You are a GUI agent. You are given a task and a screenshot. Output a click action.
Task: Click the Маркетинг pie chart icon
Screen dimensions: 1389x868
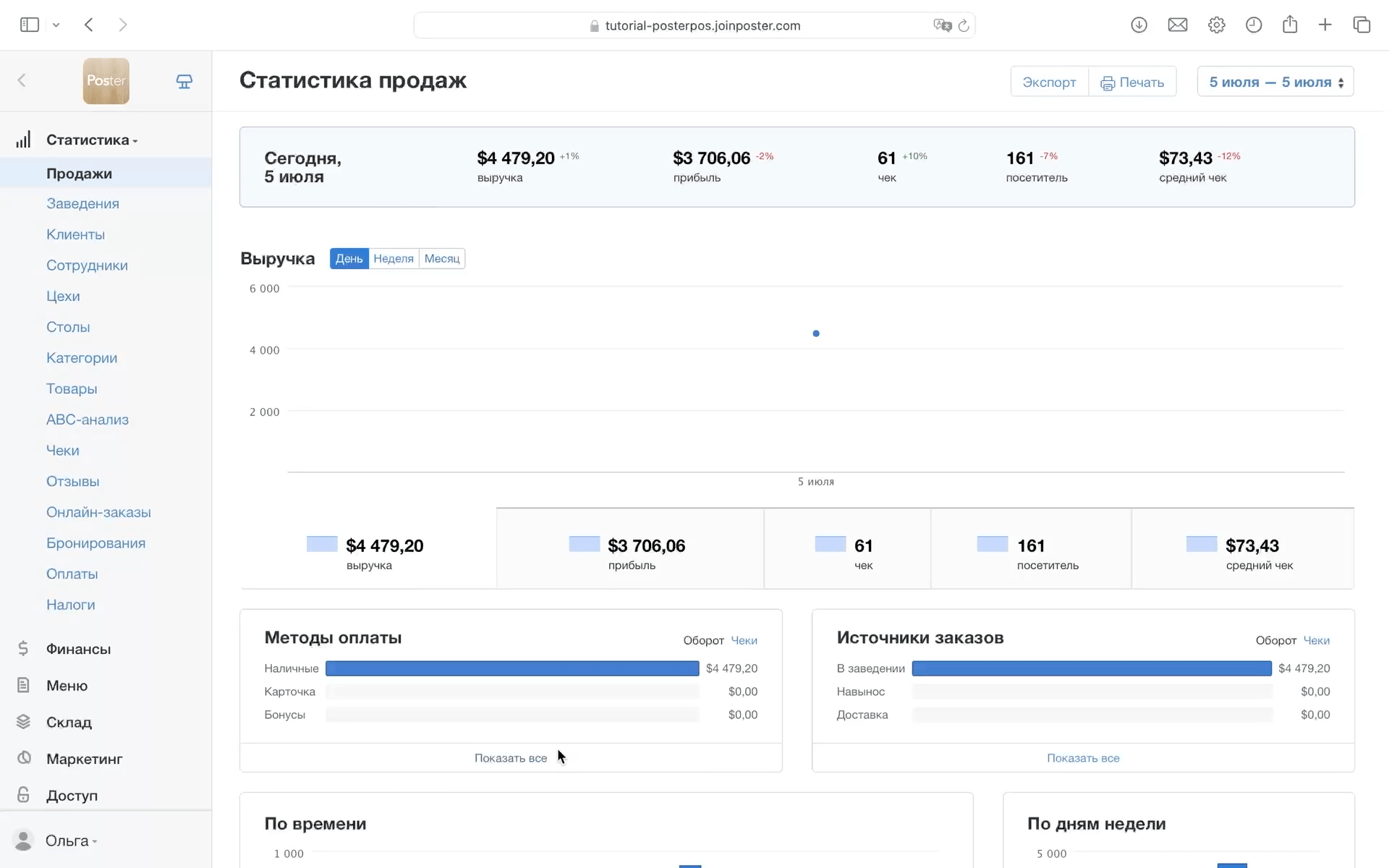coord(24,758)
